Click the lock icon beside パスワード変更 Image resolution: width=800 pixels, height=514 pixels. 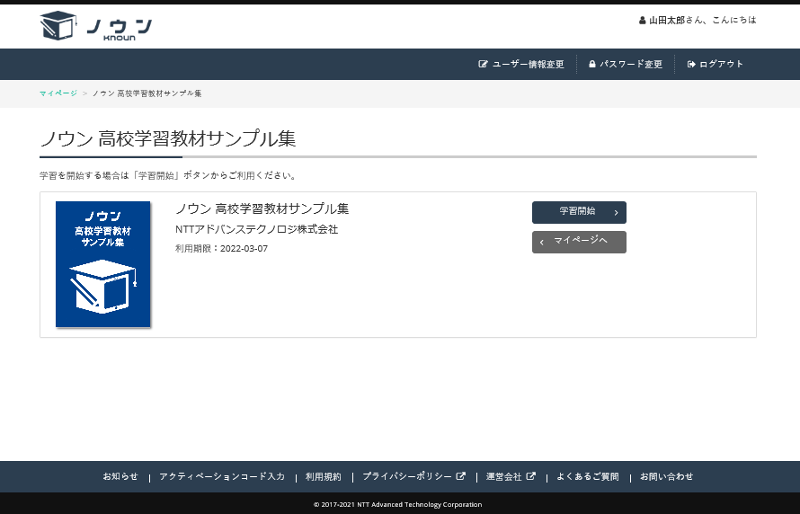592,64
